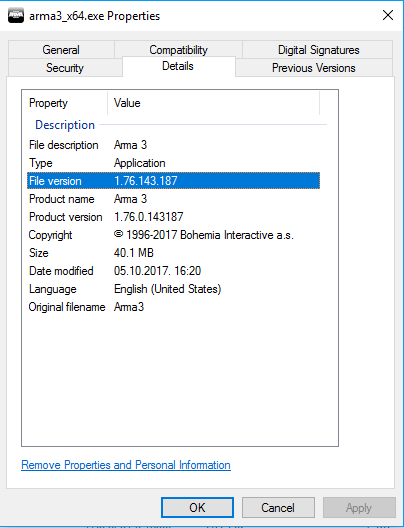Click the value 05.10.2017. 16:20
Screen dimensions: 404x528
[157, 271]
